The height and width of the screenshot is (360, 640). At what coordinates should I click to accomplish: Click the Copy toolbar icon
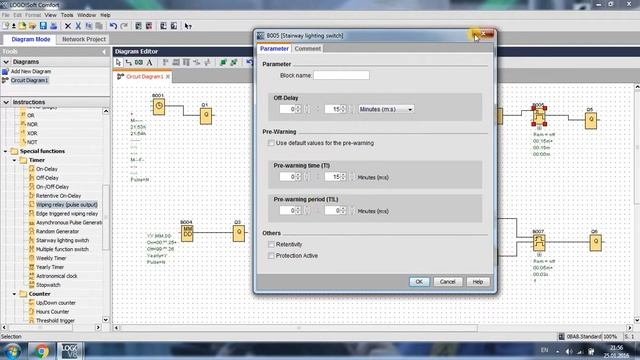(89, 26)
